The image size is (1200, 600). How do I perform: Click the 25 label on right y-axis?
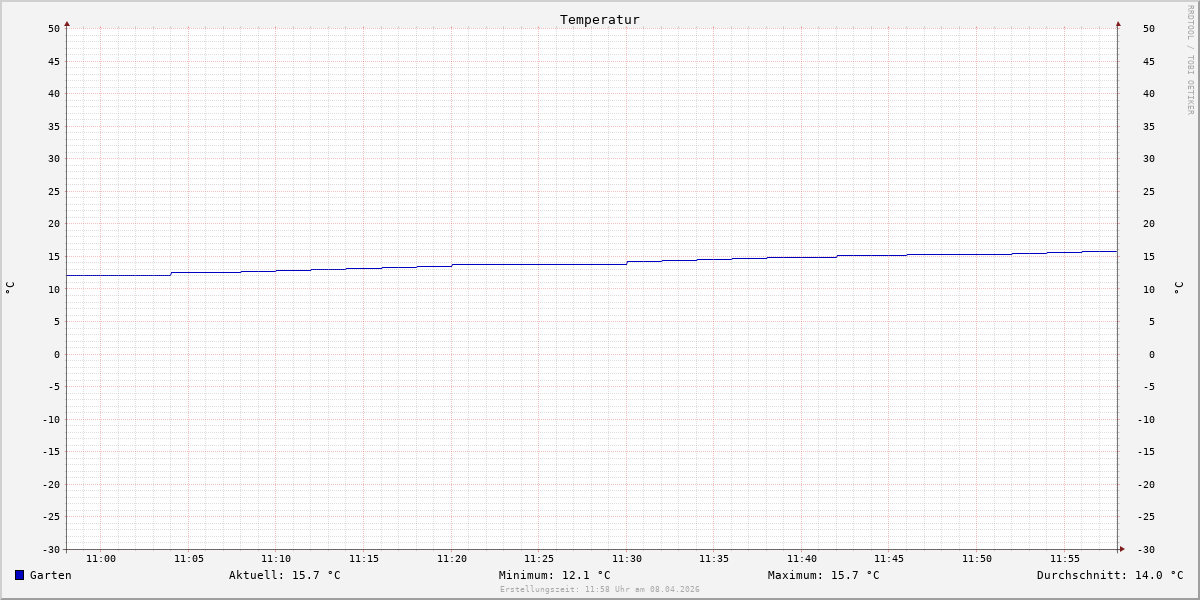click(1149, 192)
